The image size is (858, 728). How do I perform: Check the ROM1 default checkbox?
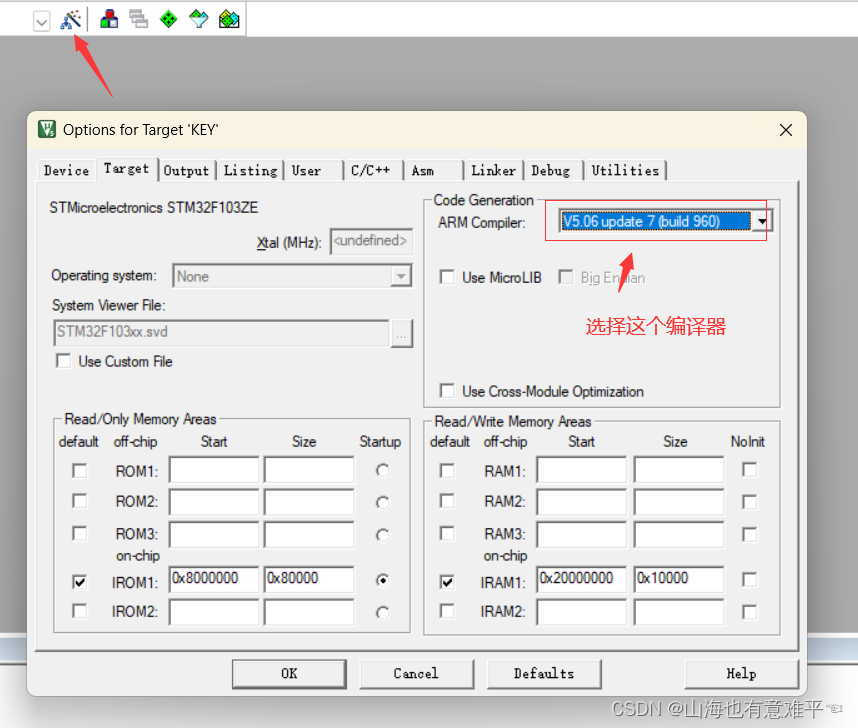pyautogui.click(x=80, y=471)
